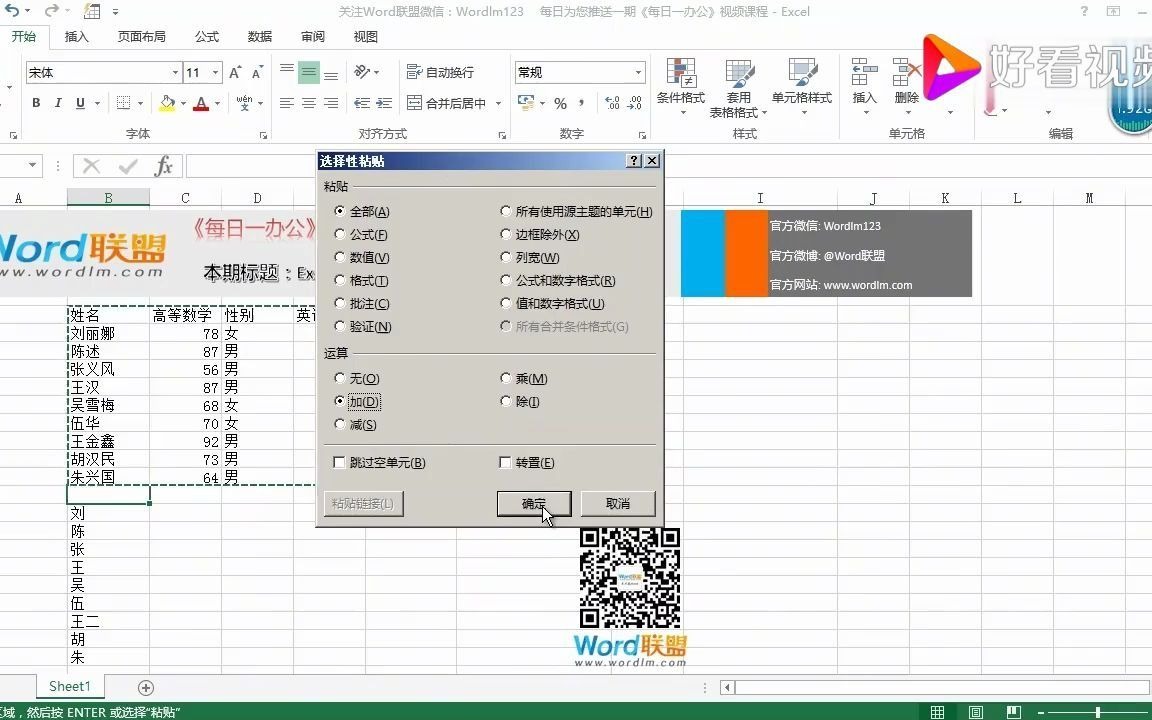
Task: Click the 取消 button in the dialog
Action: (617, 504)
